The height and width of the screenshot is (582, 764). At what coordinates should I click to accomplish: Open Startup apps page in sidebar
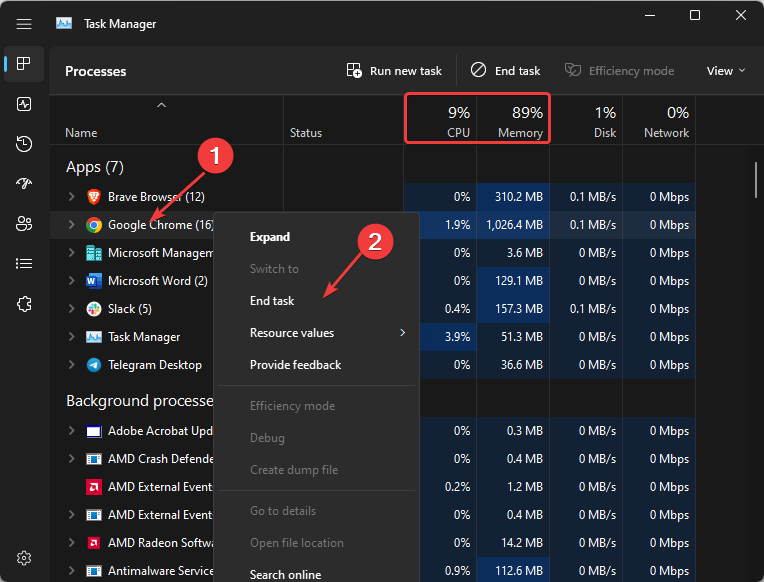[x=24, y=184]
